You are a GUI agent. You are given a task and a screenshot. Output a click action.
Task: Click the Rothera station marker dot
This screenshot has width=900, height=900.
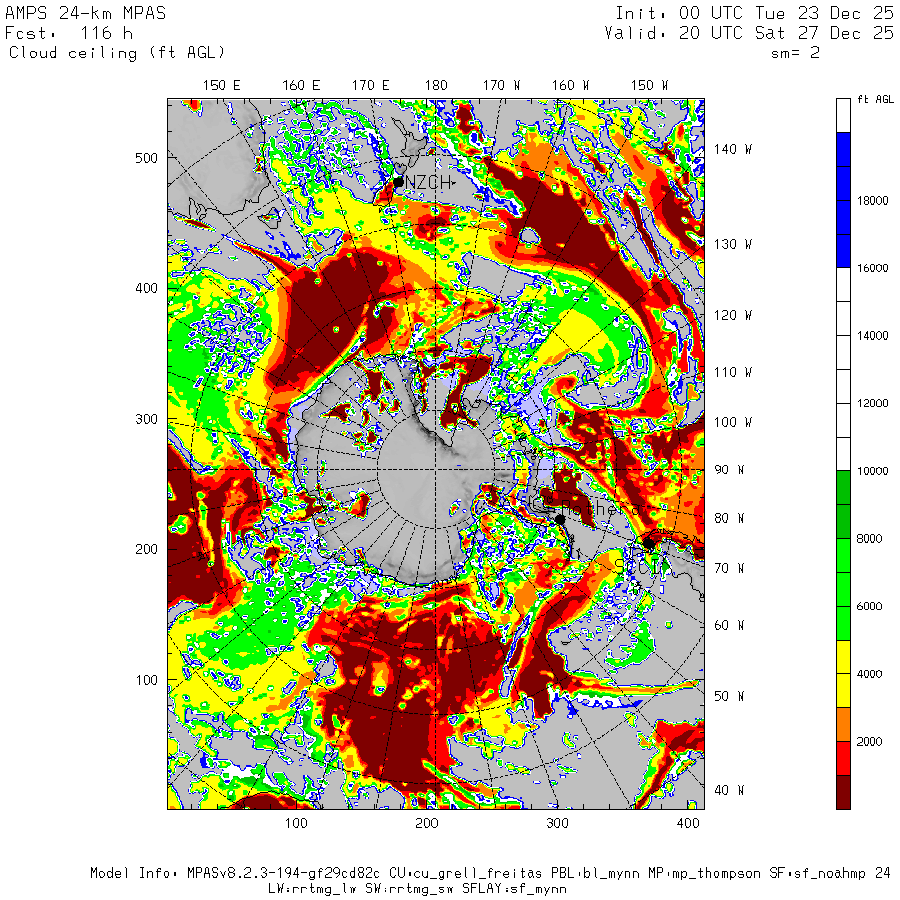point(560,519)
